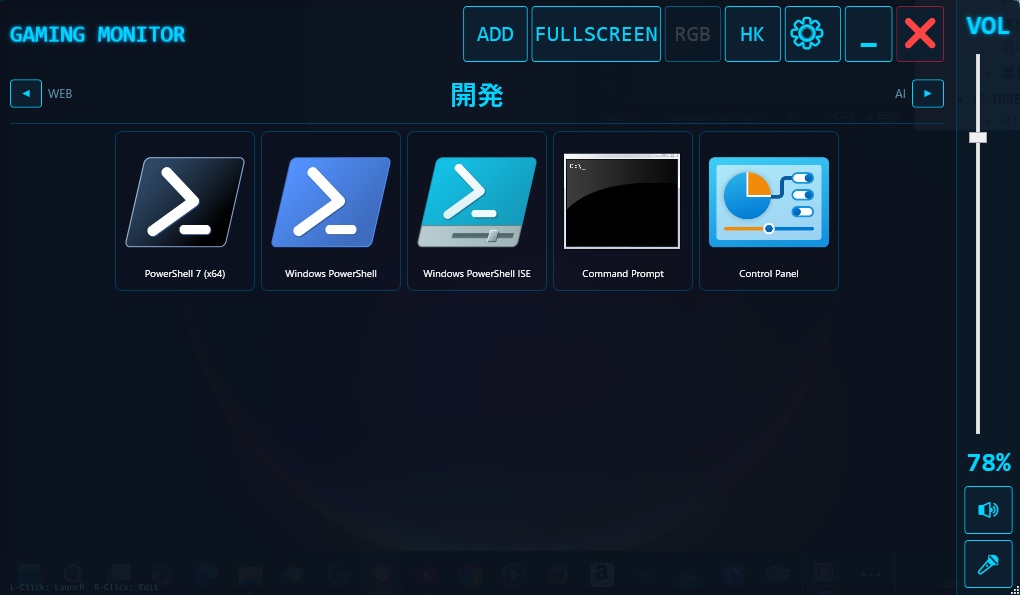This screenshot has width=1020, height=595.
Task: Select the AI category label
Action: coord(900,94)
